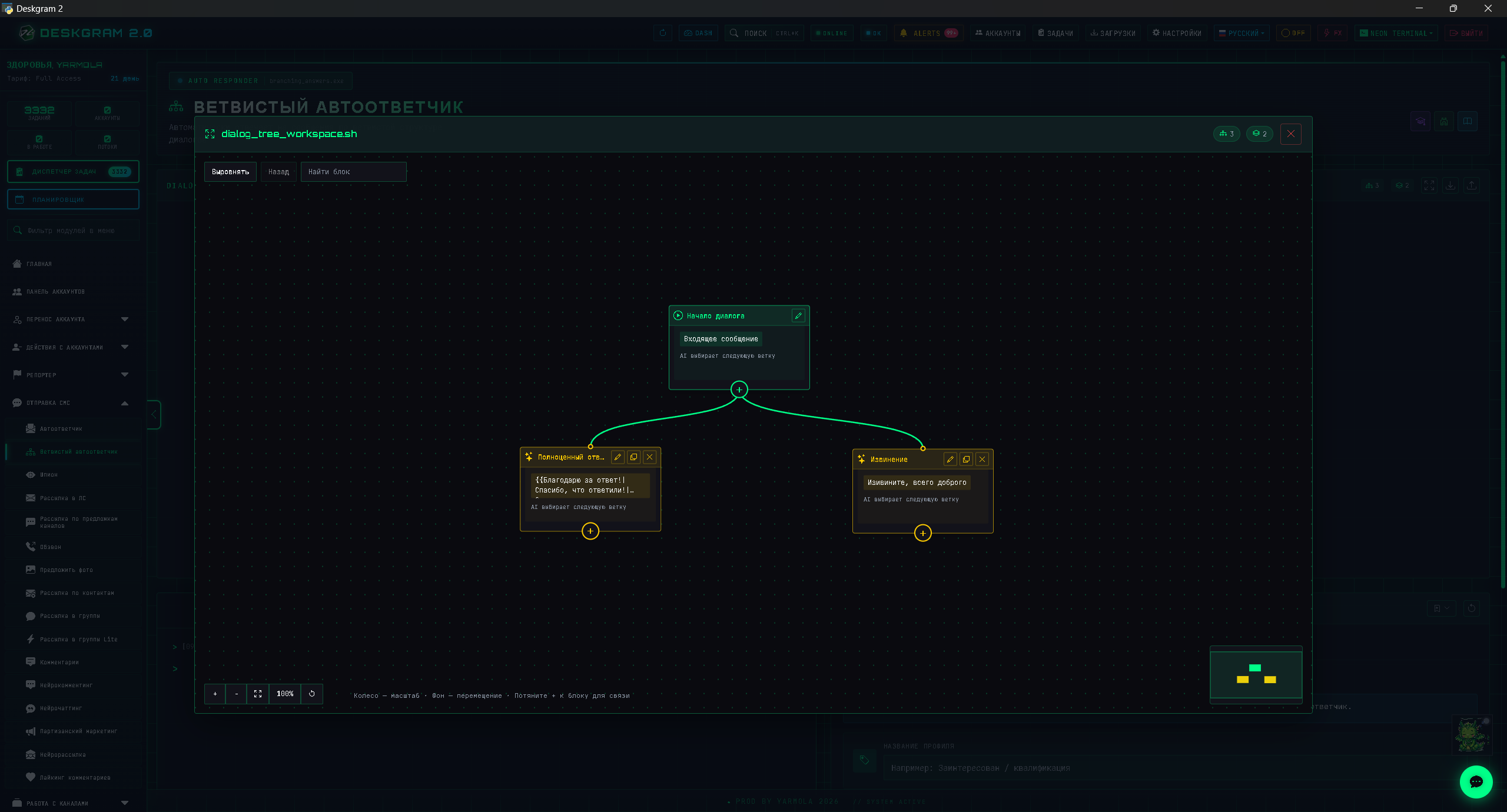Click the Выровнять button

(230, 172)
